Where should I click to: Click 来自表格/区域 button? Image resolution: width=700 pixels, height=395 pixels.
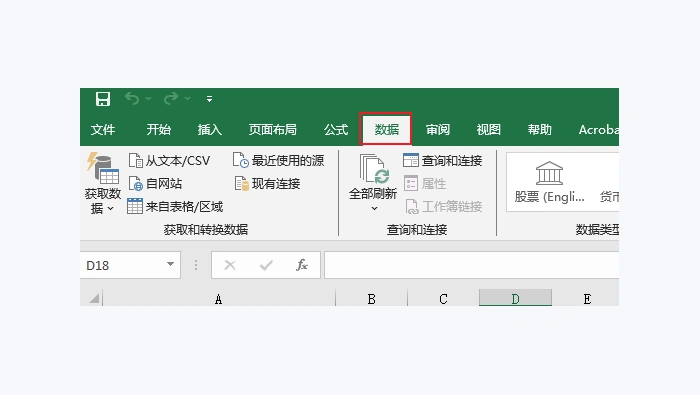point(175,207)
